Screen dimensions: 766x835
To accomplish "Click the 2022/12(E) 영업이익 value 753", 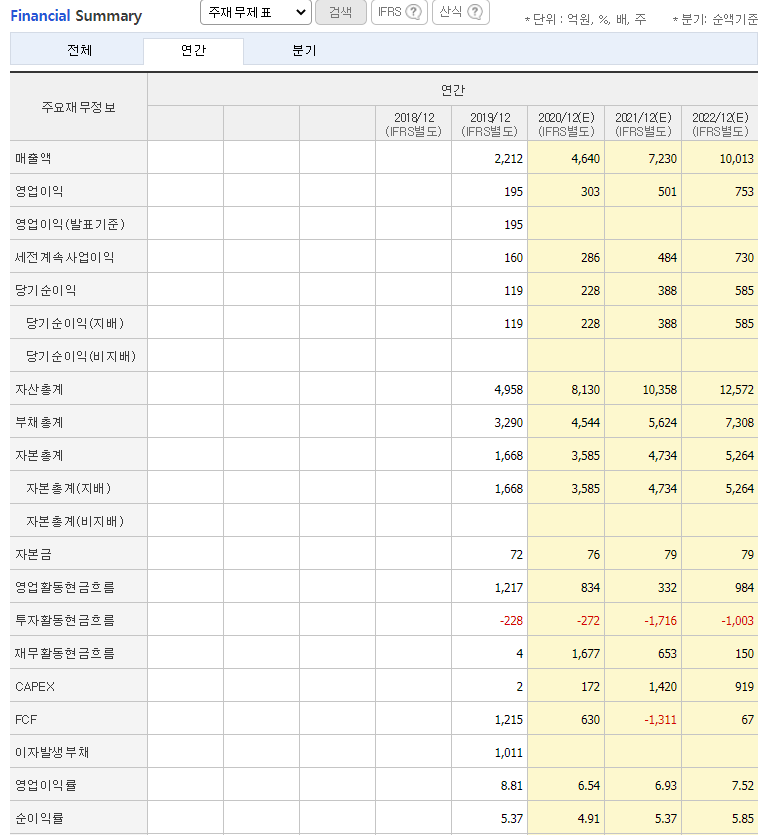I will click(x=744, y=192).
